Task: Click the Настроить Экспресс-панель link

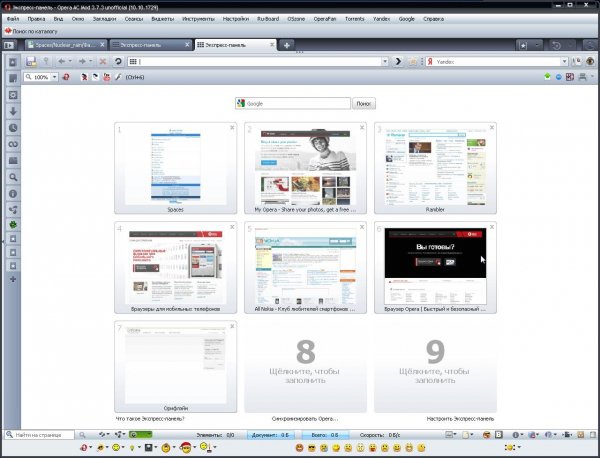Action: point(460,419)
